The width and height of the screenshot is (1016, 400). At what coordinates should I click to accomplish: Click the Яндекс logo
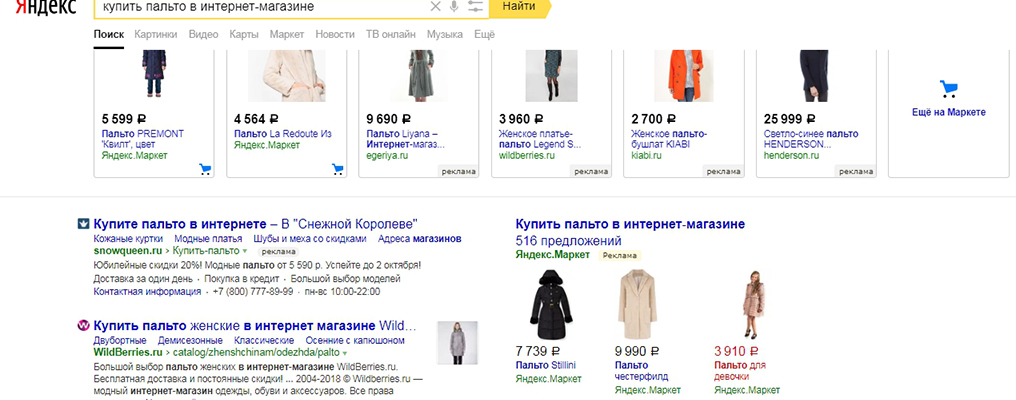tap(45, 6)
